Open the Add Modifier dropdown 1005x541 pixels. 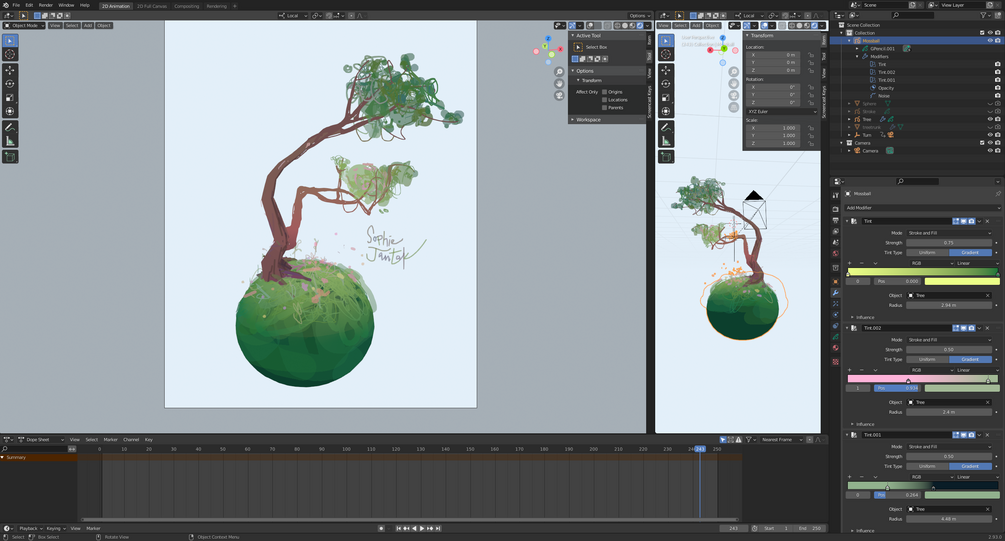[922, 208]
